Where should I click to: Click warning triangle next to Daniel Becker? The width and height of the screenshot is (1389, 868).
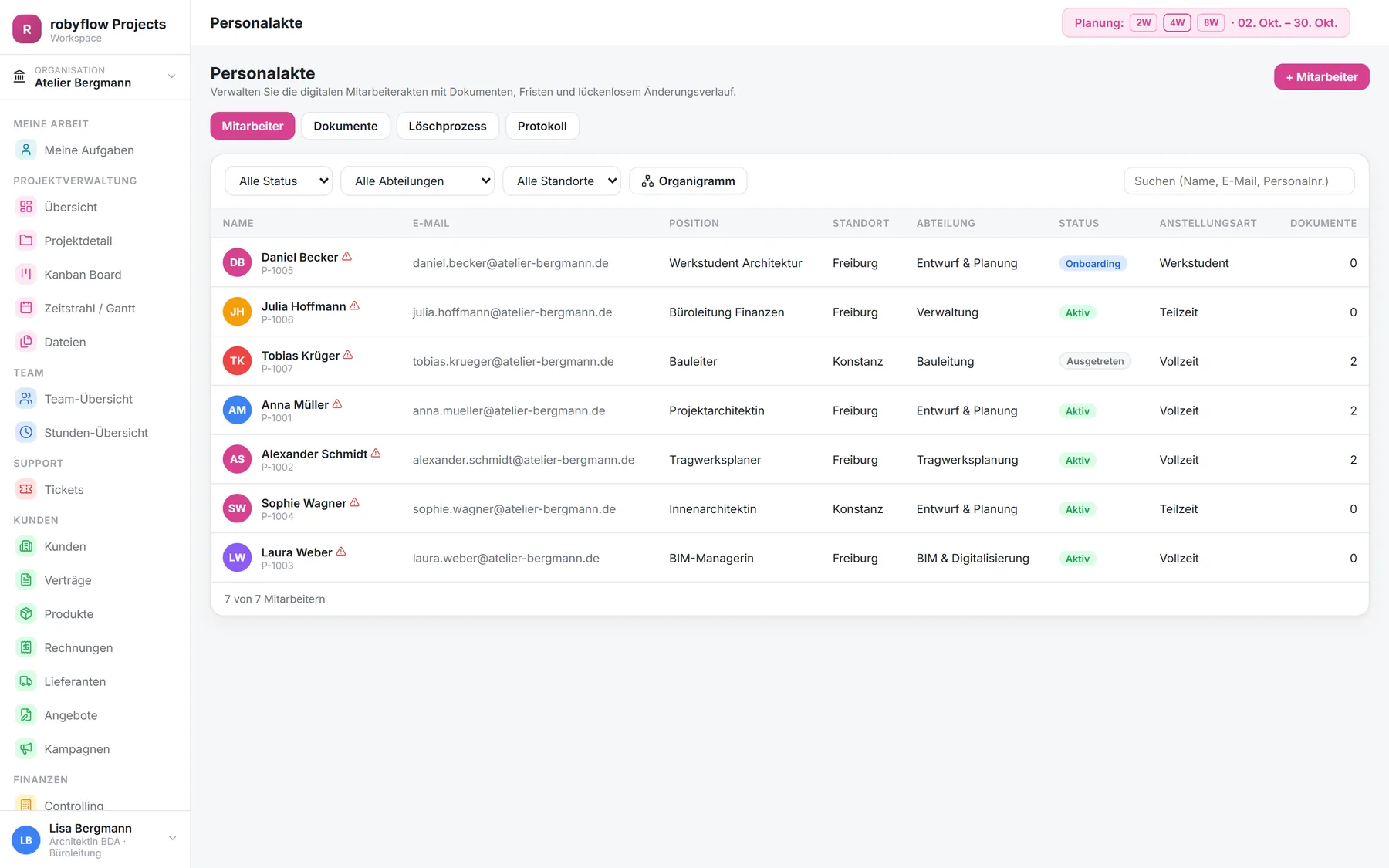[x=347, y=256]
